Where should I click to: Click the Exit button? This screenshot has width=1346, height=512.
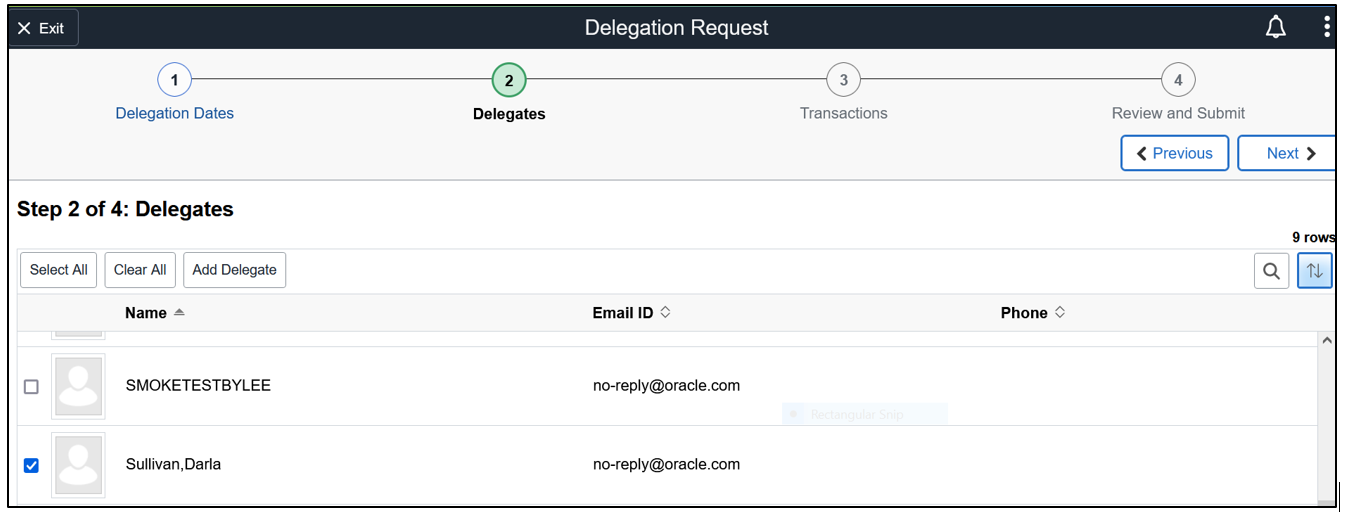(42, 28)
